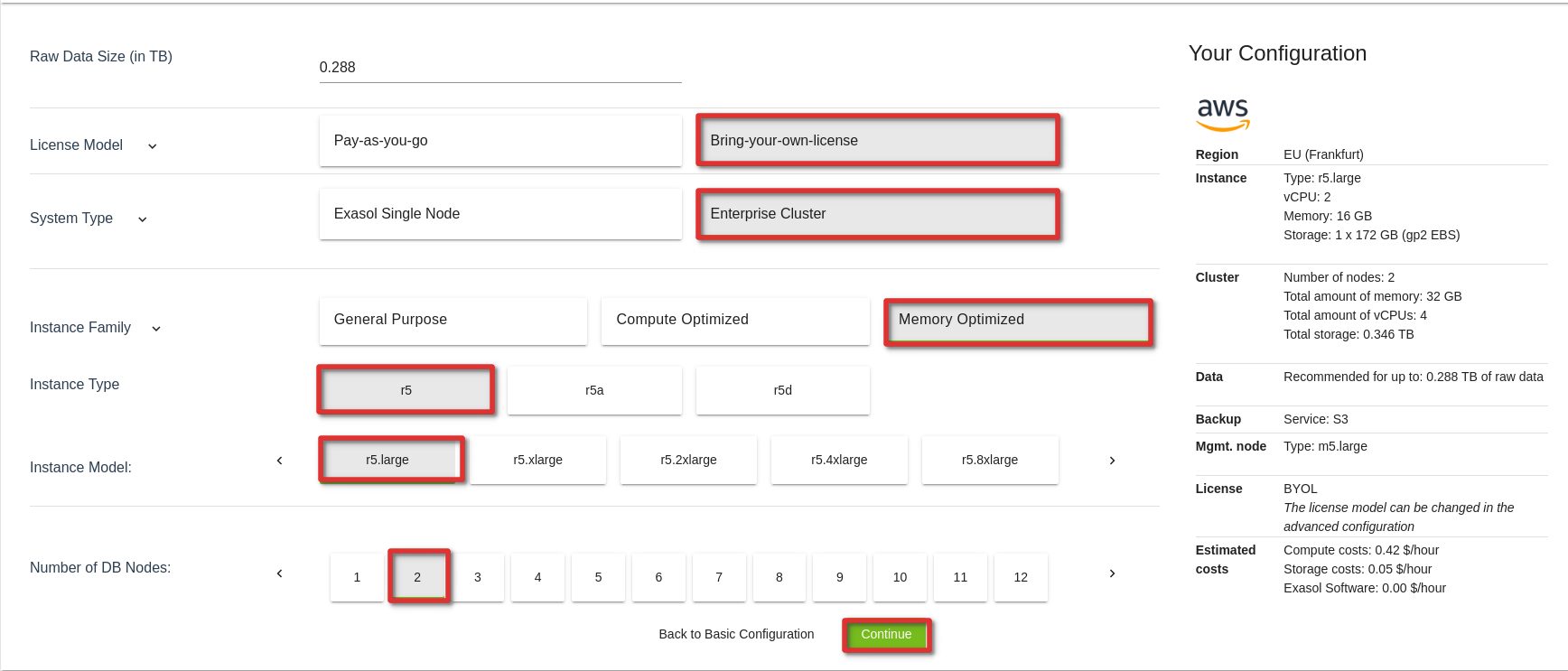Image resolution: width=1568 pixels, height=671 pixels.
Task: Click the 'EU (Frankfurt)' region value
Action: tap(1323, 154)
